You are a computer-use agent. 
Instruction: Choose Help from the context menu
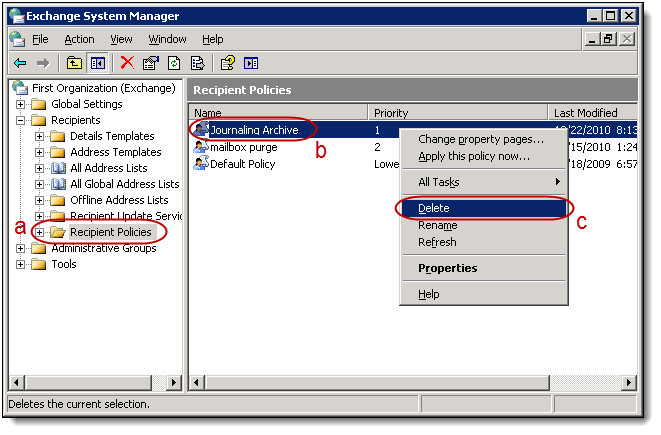[484, 294]
